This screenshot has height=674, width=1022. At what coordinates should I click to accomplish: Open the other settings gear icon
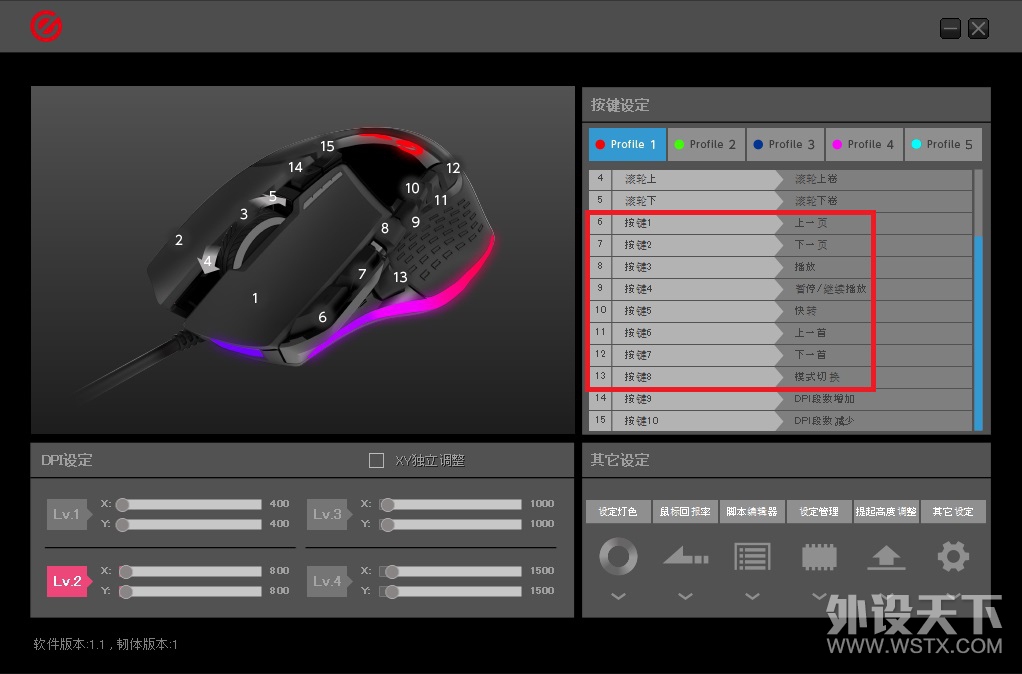953,556
